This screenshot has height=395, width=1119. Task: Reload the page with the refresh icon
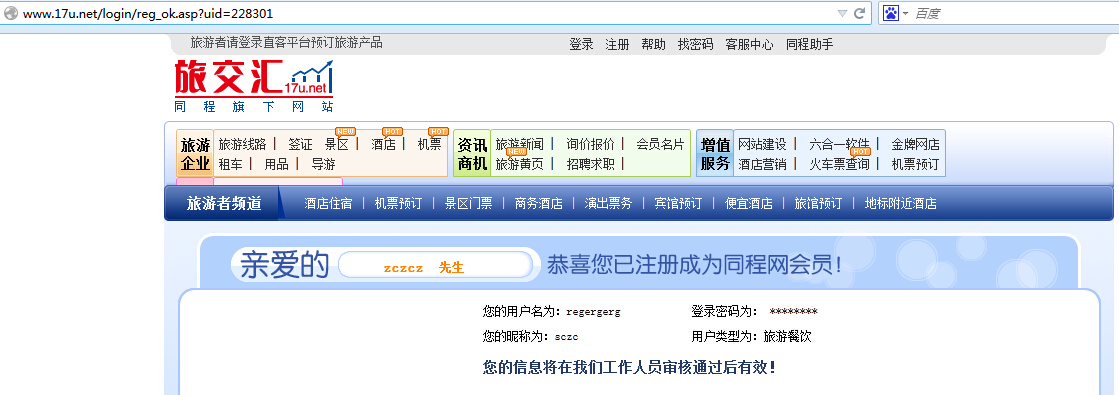[859, 13]
